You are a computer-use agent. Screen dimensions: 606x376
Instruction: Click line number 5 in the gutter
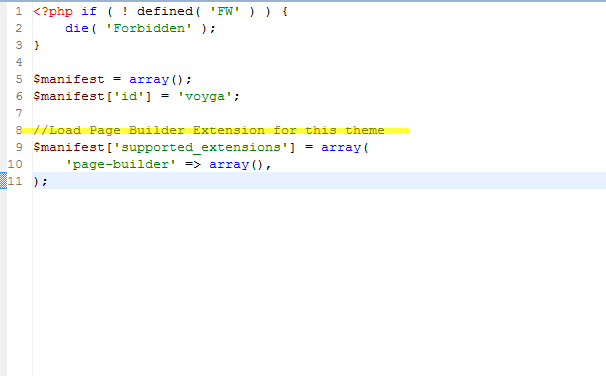click(19, 79)
